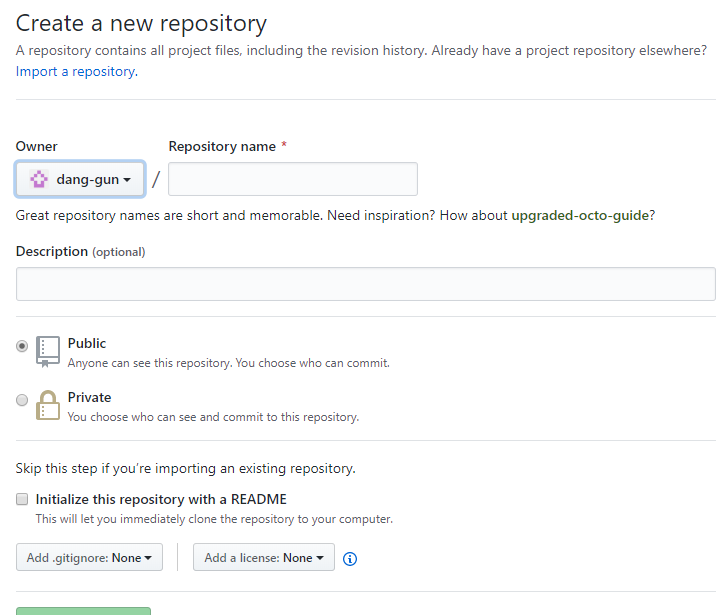Click 'You choose who can see and commit' text
Viewport: 727px width, 615px height.
click(x=213, y=417)
